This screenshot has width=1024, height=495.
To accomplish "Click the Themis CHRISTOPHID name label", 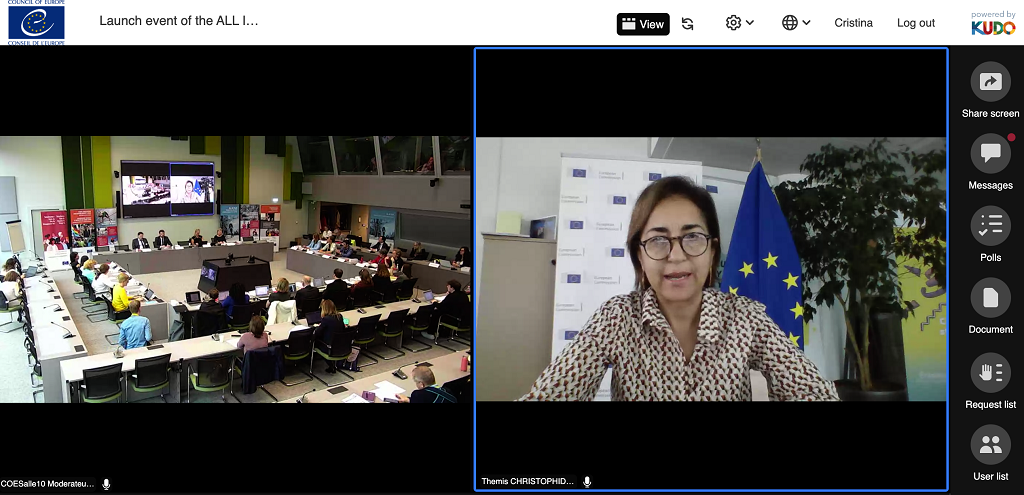I will (527, 481).
